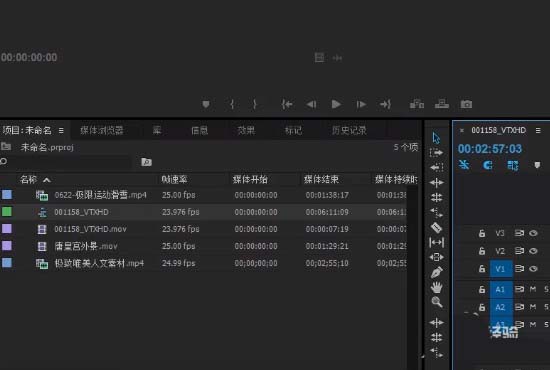Select the Slide tool

tap(436, 257)
